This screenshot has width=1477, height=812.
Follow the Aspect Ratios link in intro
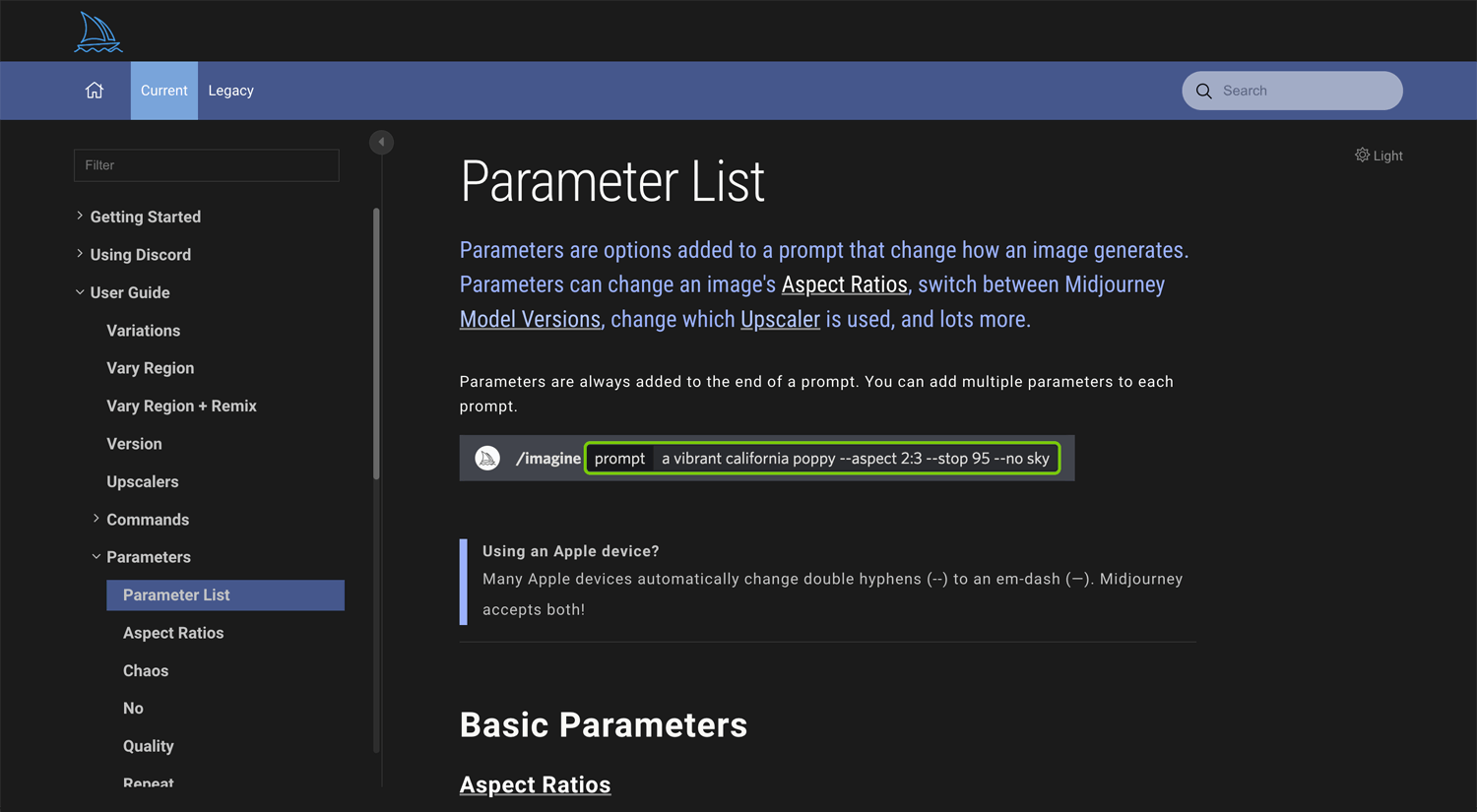pos(845,284)
